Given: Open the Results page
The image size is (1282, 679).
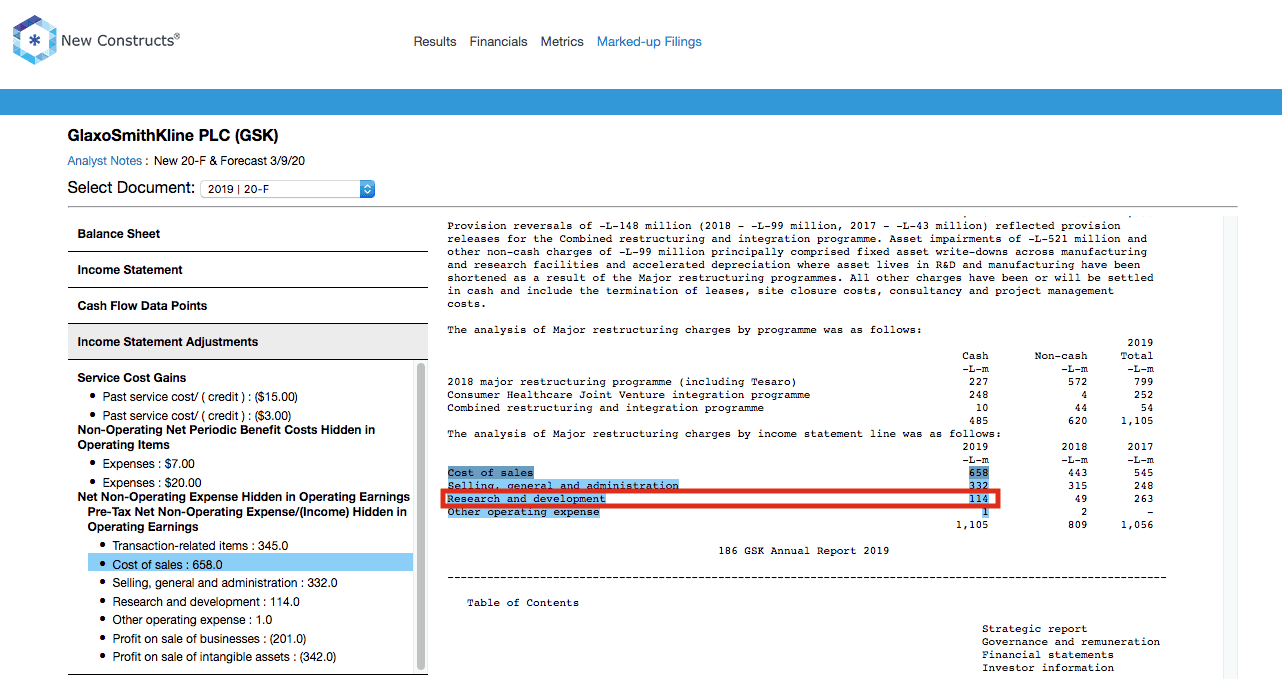Looking at the screenshot, I should (x=435, y=42).
